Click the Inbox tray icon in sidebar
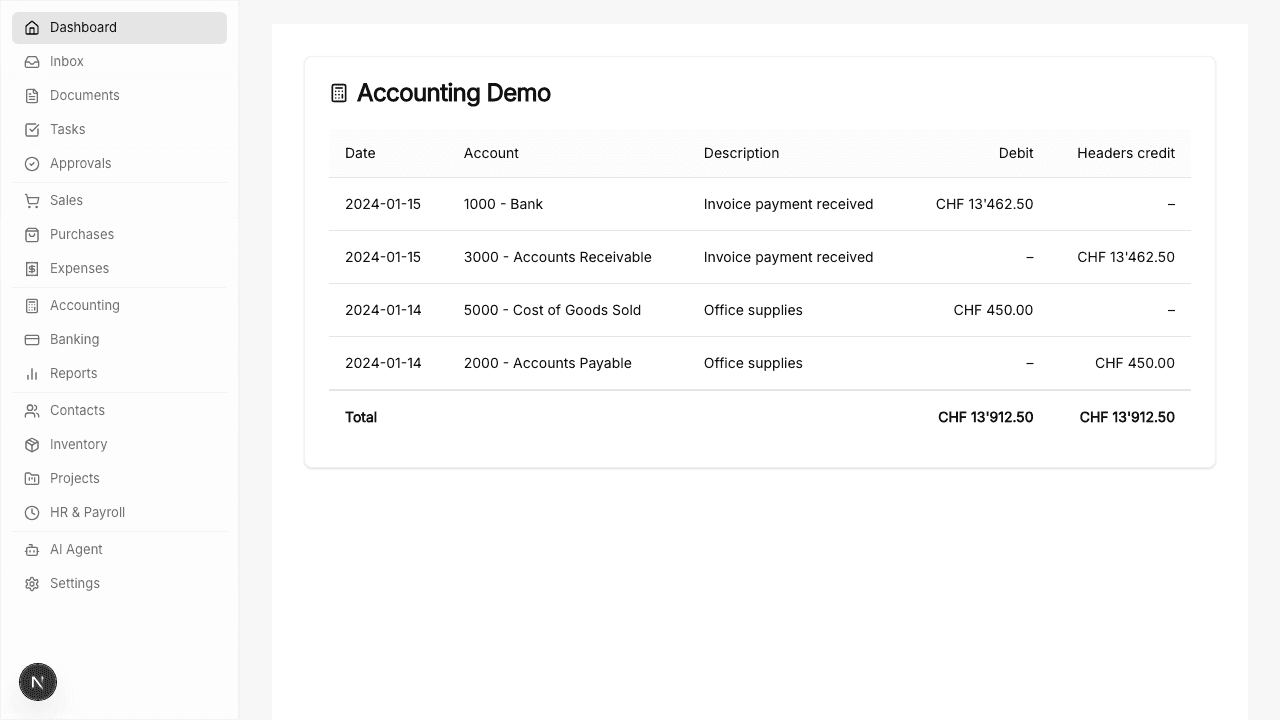1280x720 pixels. 32,62
